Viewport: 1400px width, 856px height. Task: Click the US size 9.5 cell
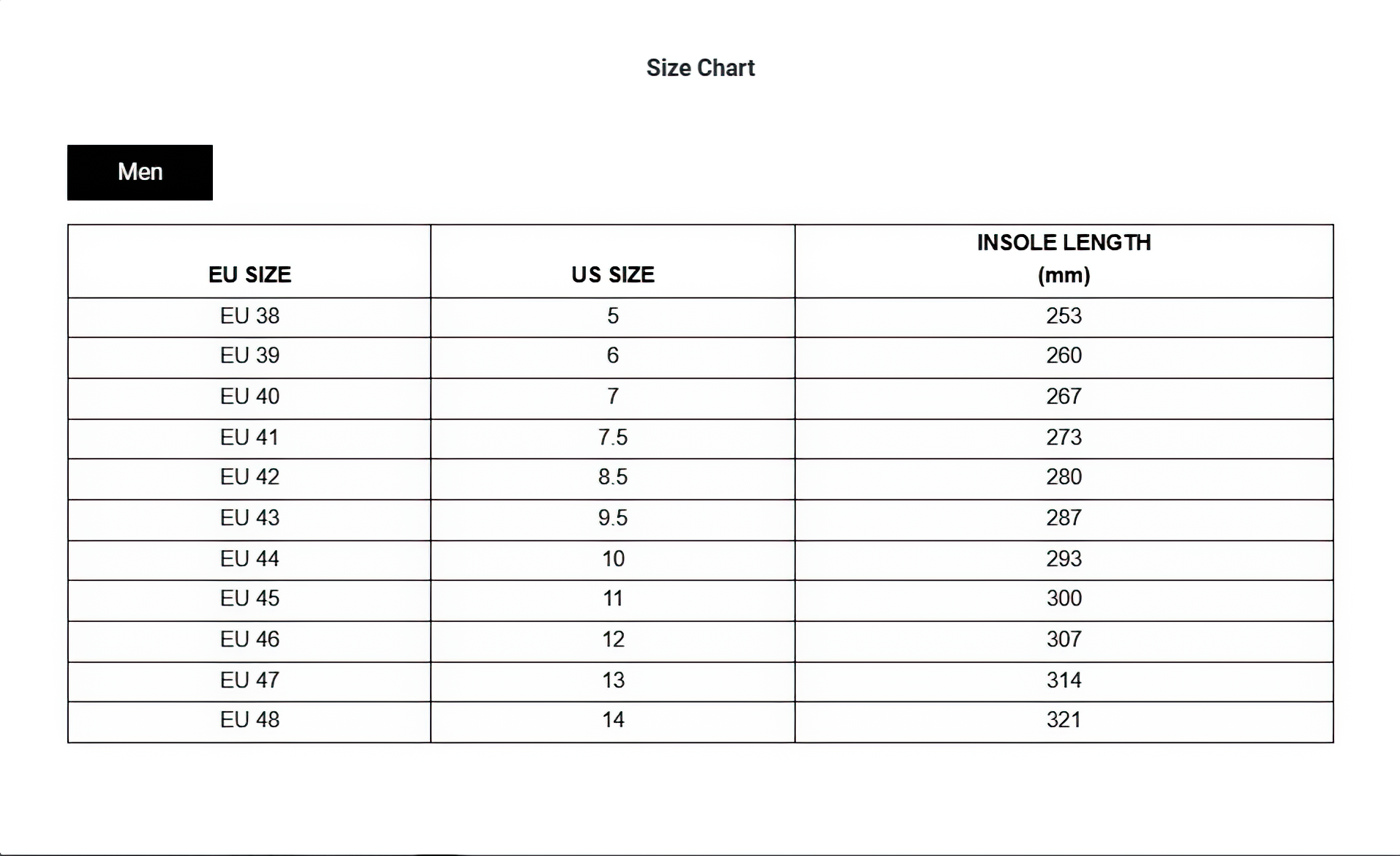pos(613,518)
